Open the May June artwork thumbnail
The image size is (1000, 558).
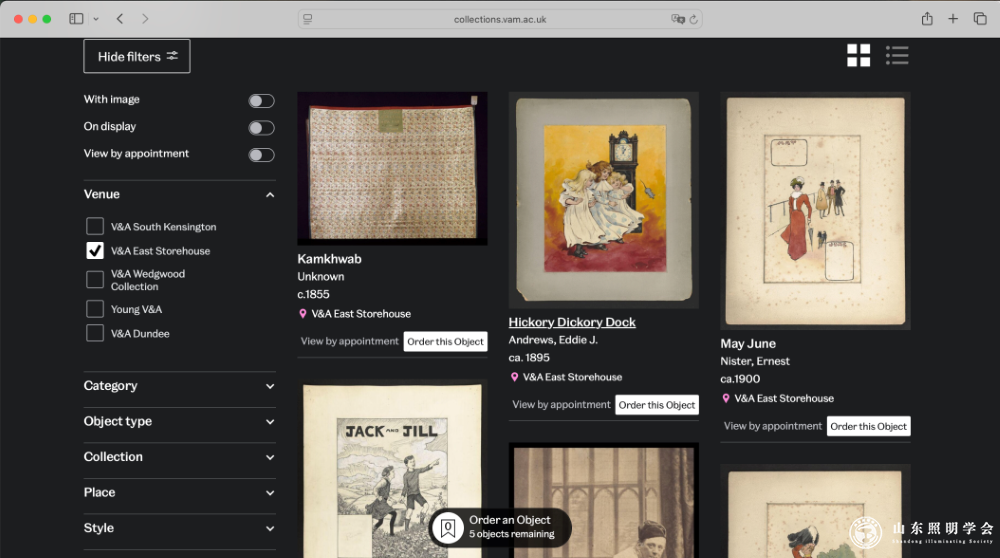tap(815, 210)
